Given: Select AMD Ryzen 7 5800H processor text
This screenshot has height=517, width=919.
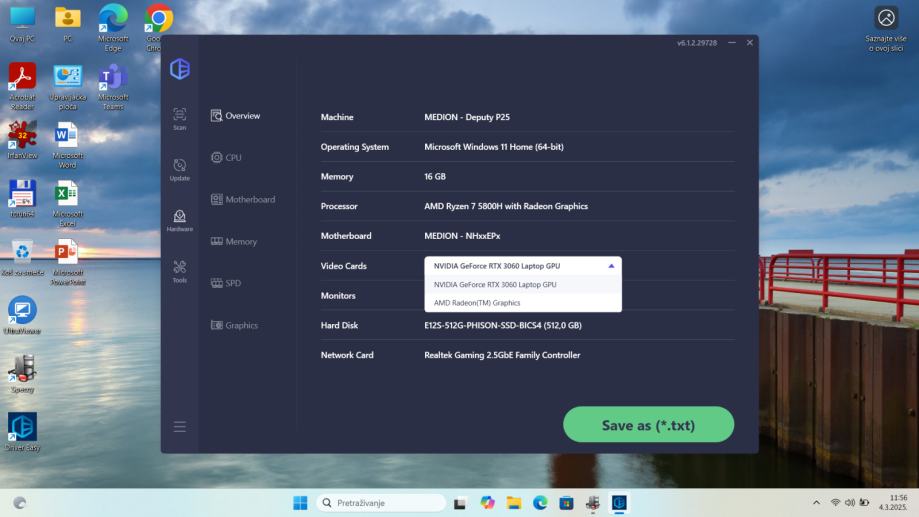Looking at the screenshot, I should click(x=506, y=206).
